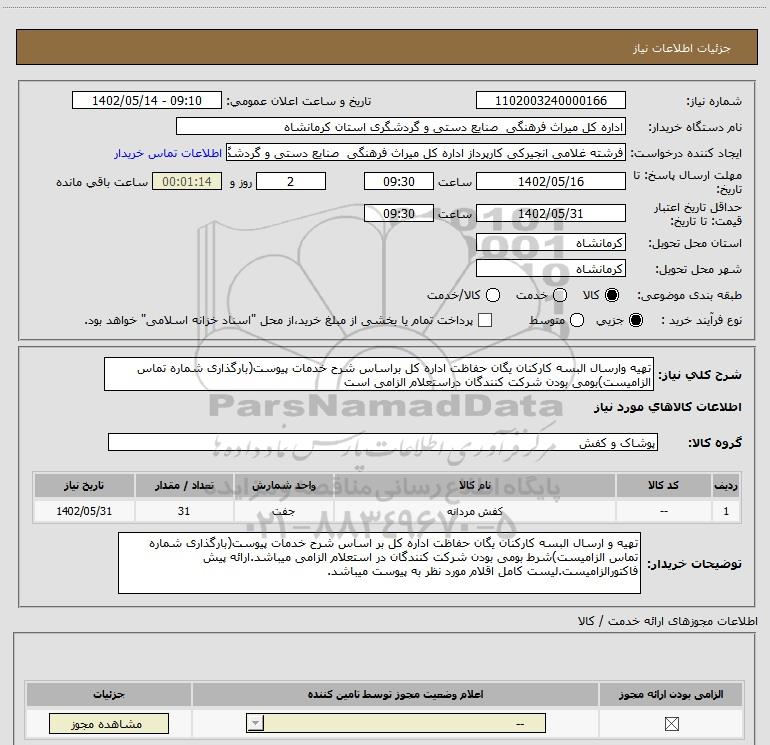The height and width of the screenshot is (745, 770).
Task: Select the متوسط purchase type radio
Action: point(577,320)
